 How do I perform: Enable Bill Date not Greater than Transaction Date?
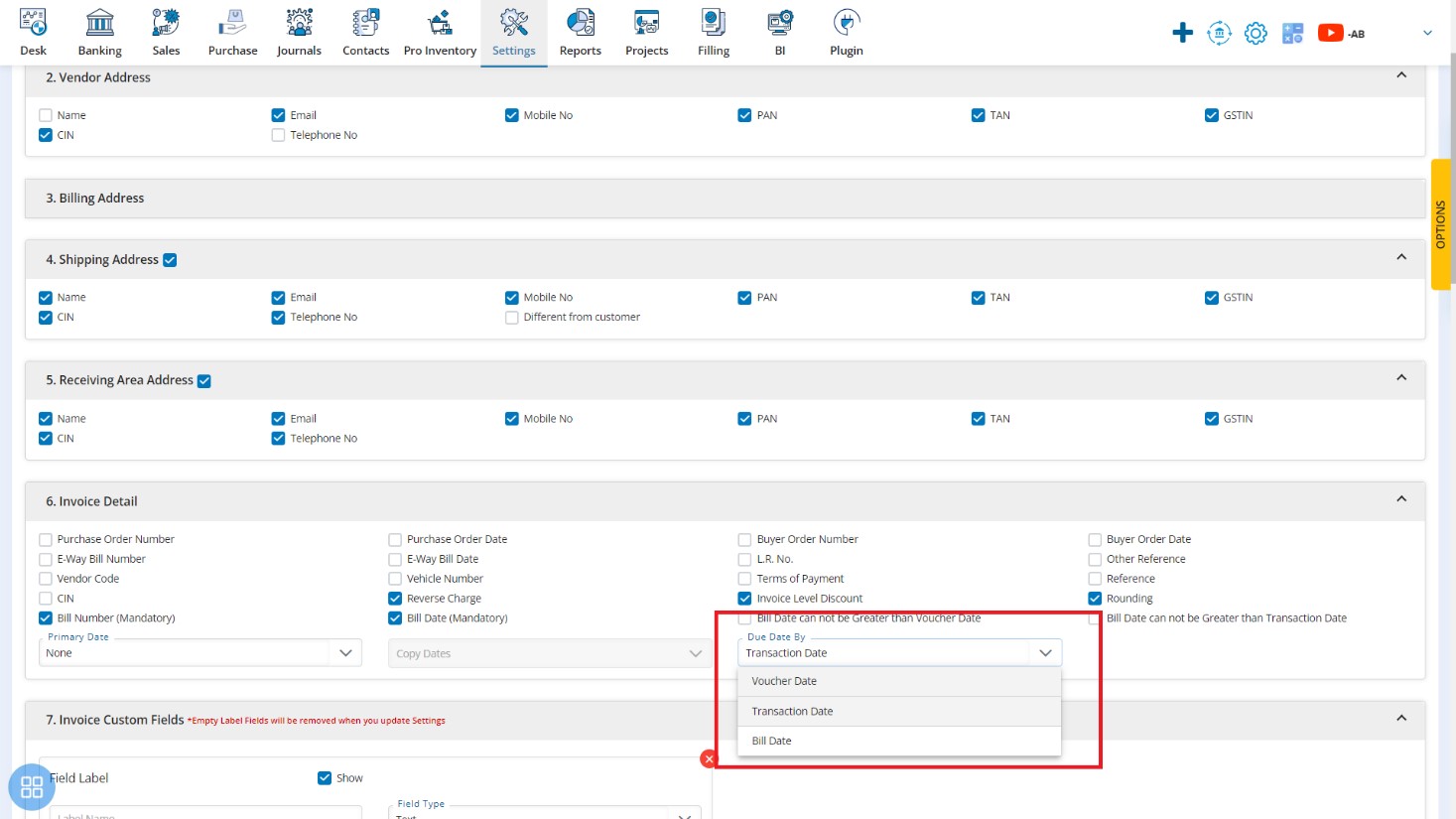click(1095, 618)
